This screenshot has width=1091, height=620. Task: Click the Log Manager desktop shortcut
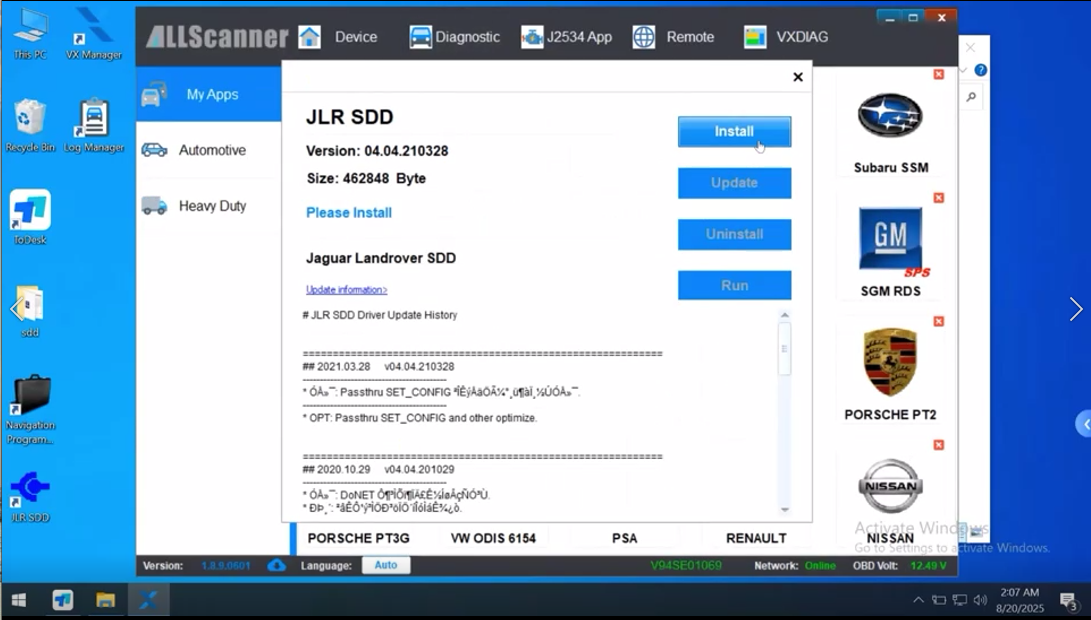(x=93, y=125)
